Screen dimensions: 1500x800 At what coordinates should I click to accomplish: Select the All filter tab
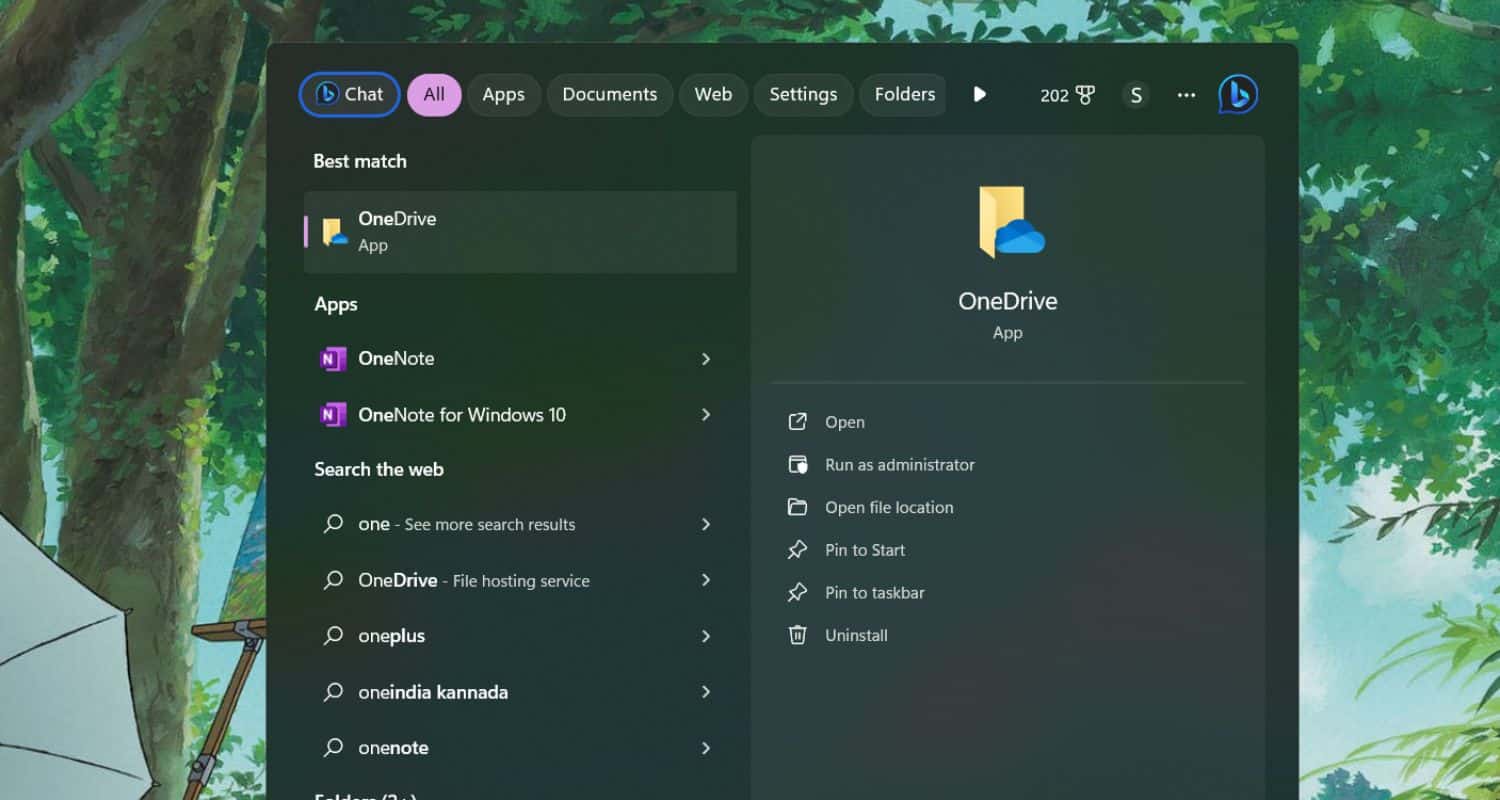coord(434,95)
